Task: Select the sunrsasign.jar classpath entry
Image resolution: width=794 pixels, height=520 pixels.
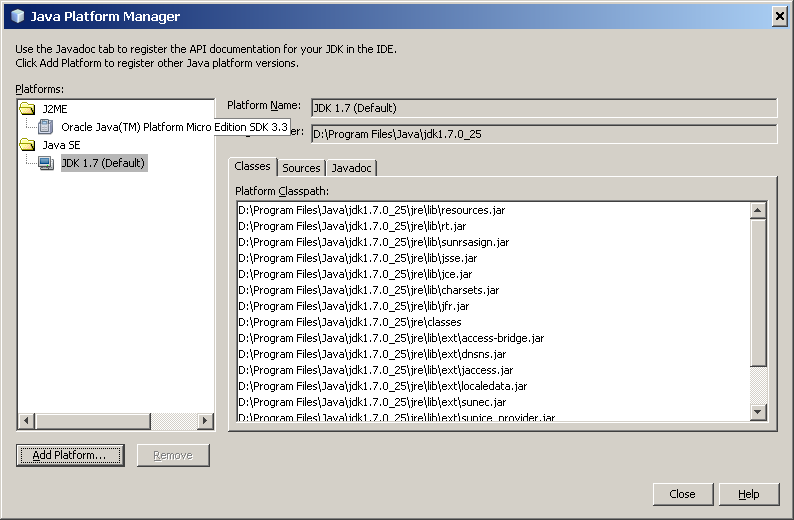Action: pyautogui.click(x=374, y=242)
